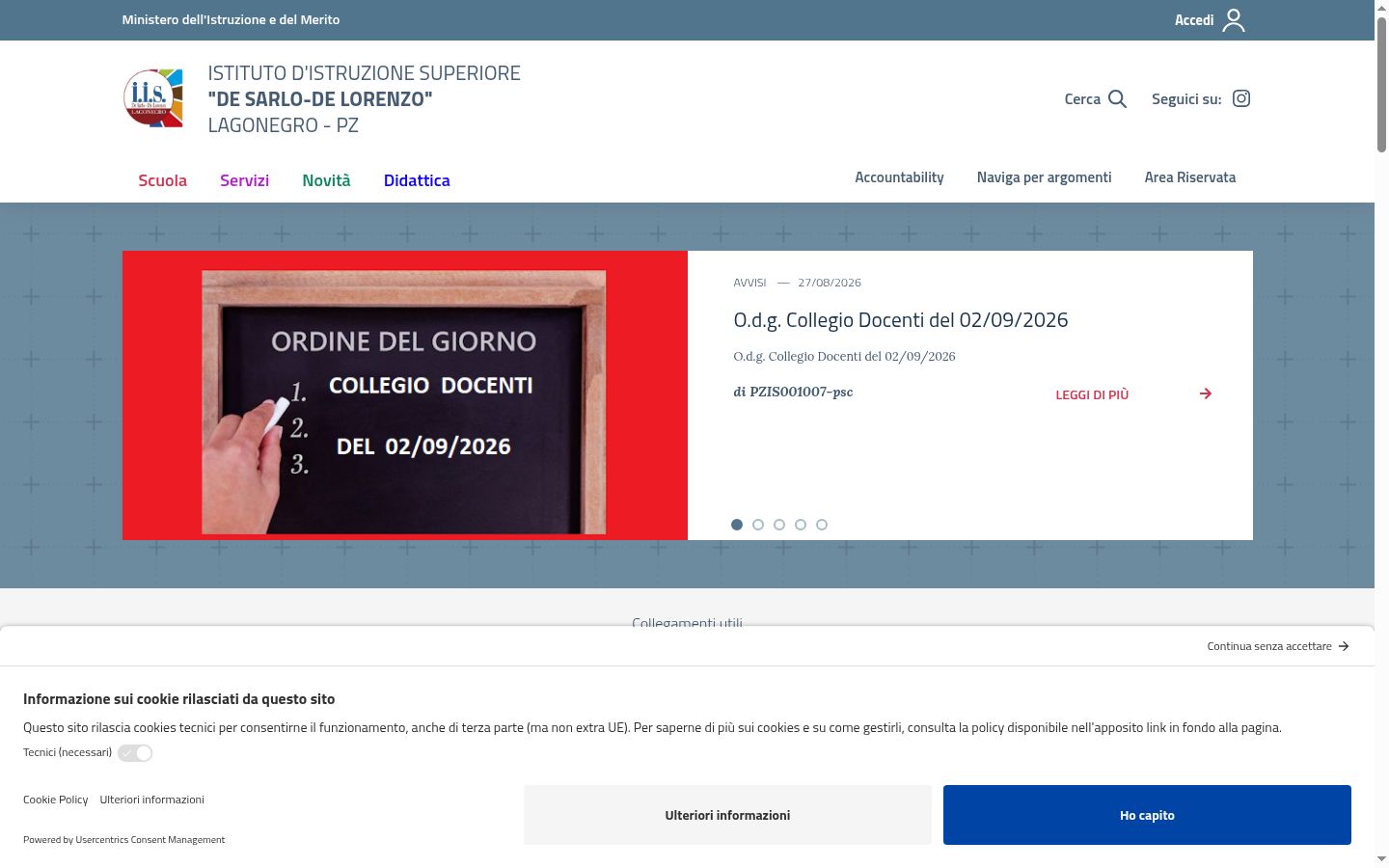Click the small Ulteriori informazioni link

point(151,800)
